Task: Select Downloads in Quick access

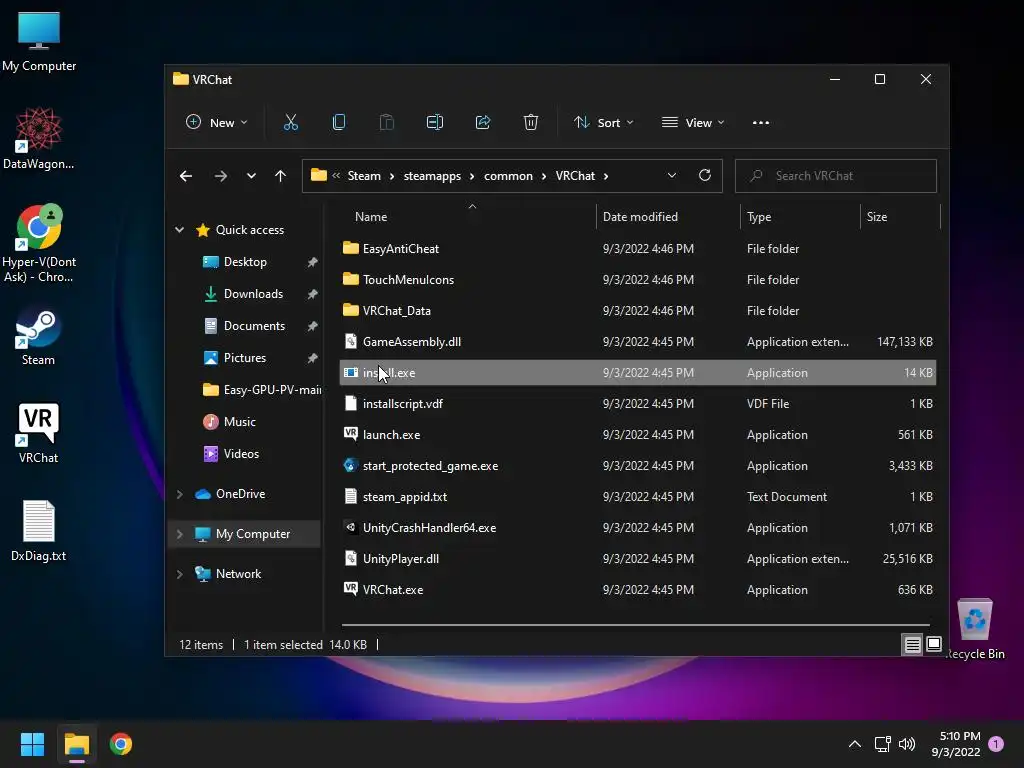Action: click(x=253, y=294)
